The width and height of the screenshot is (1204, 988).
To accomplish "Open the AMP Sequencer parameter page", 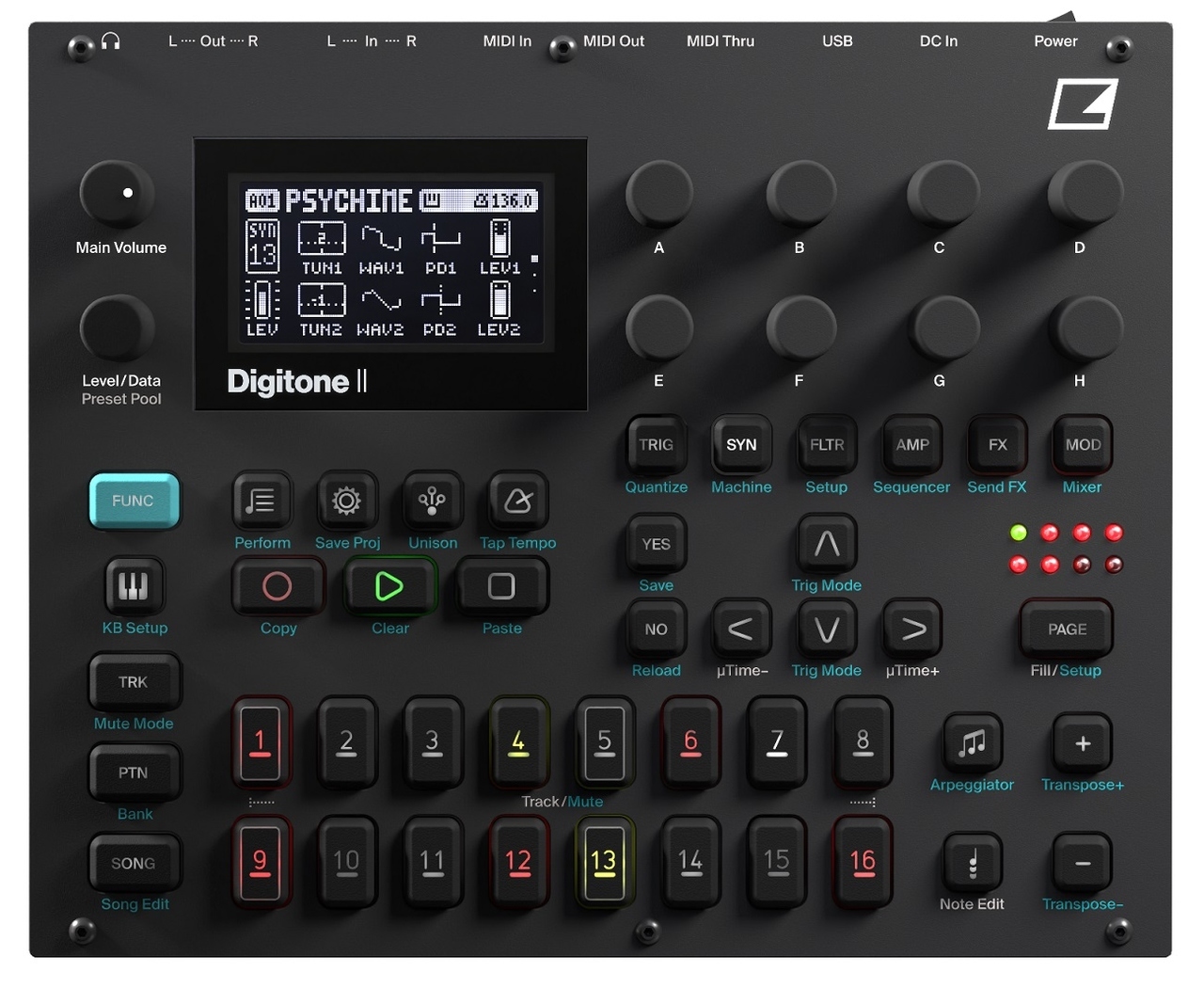I will click(x=912, y=444).
